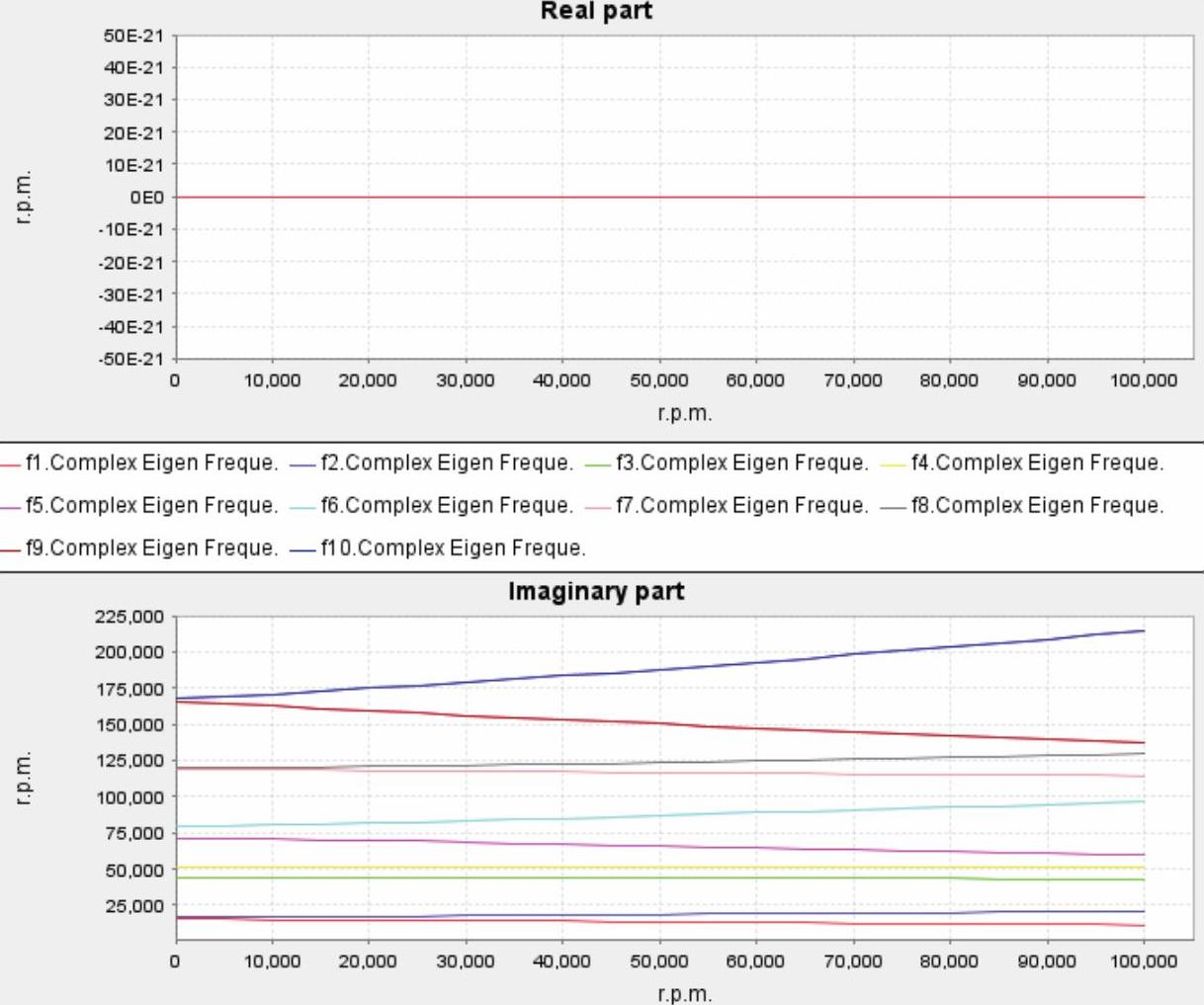Click the f6.Complex Eigen Freque. legend label
This screenshot has width=1204, height=1005.
(447, 505)
